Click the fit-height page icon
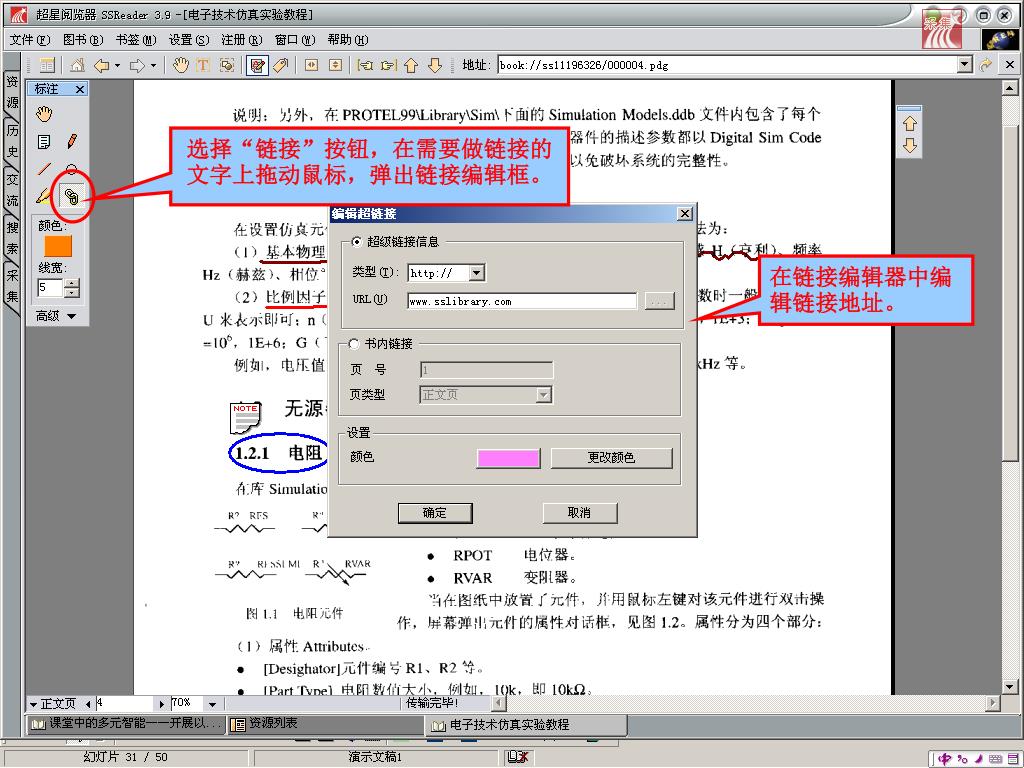The height and width of the screenshot is (768, 1024). tap(335, 65)
